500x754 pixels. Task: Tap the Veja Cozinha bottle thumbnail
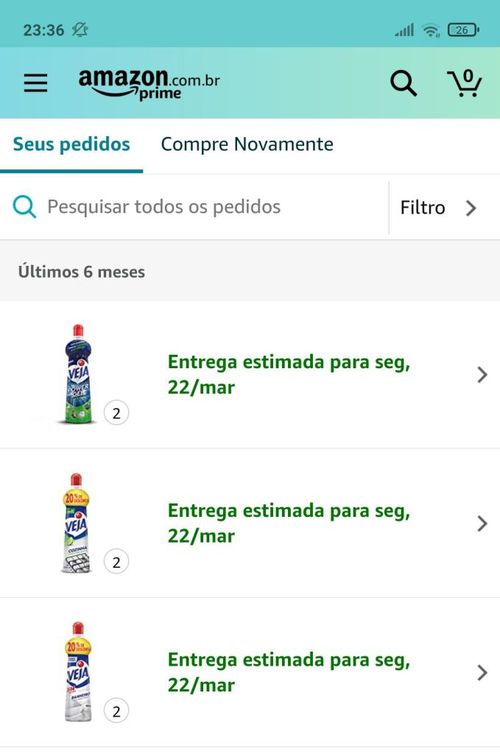tap(76, 523)
